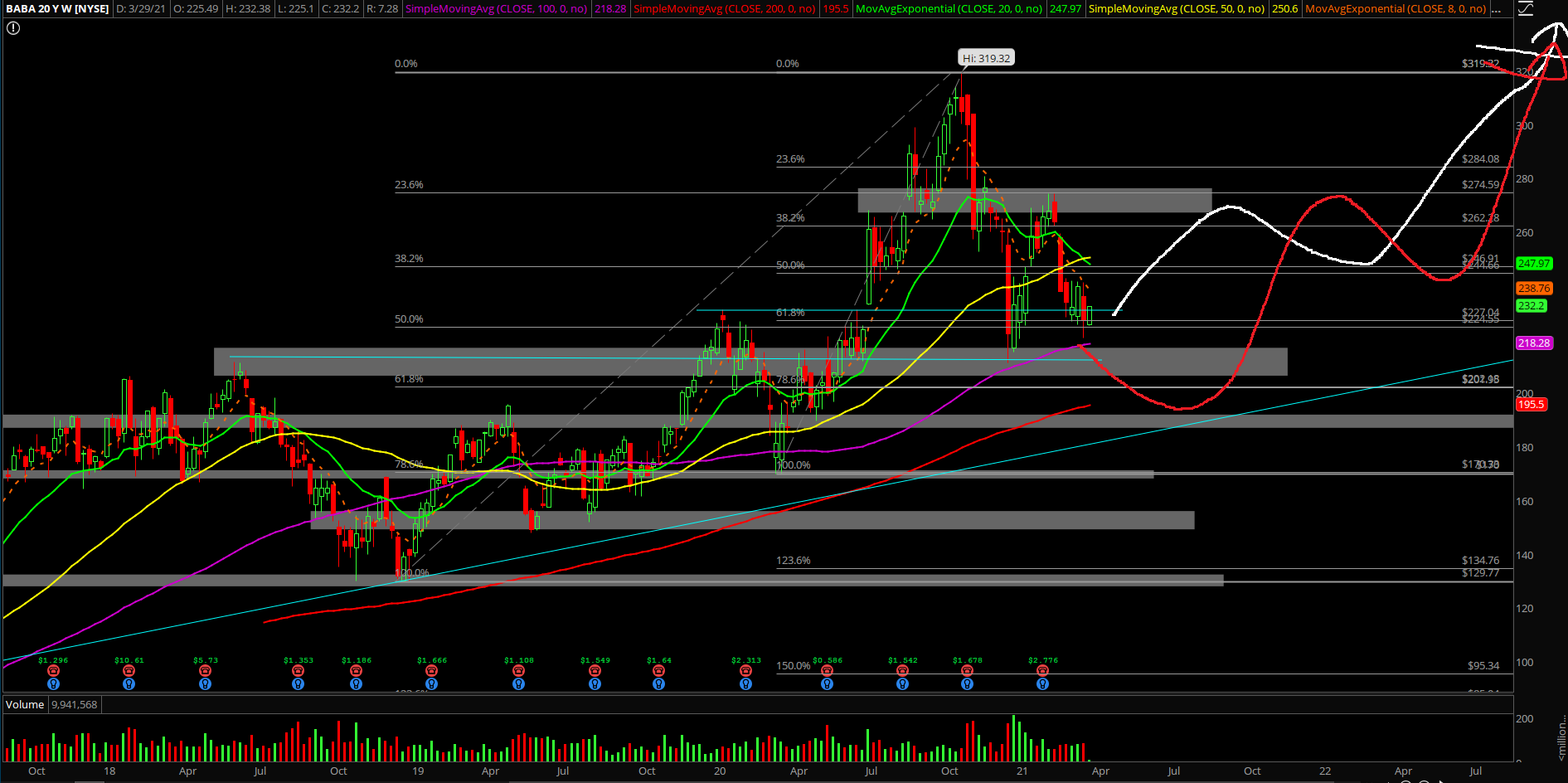Click the MovAvgExponential 20 study label
1568x783 pixels.
point(949,9)
